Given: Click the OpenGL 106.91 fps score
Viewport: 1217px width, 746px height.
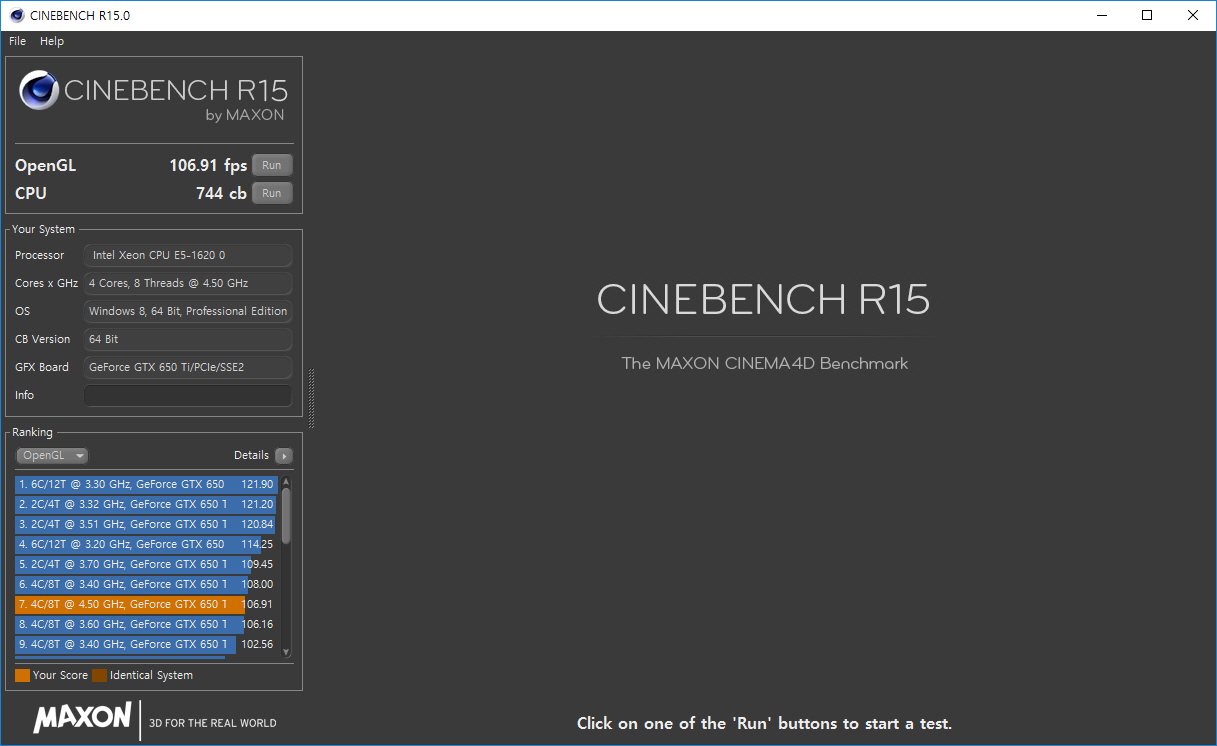Looking at the screenshot, I should [x=208, y=166].
